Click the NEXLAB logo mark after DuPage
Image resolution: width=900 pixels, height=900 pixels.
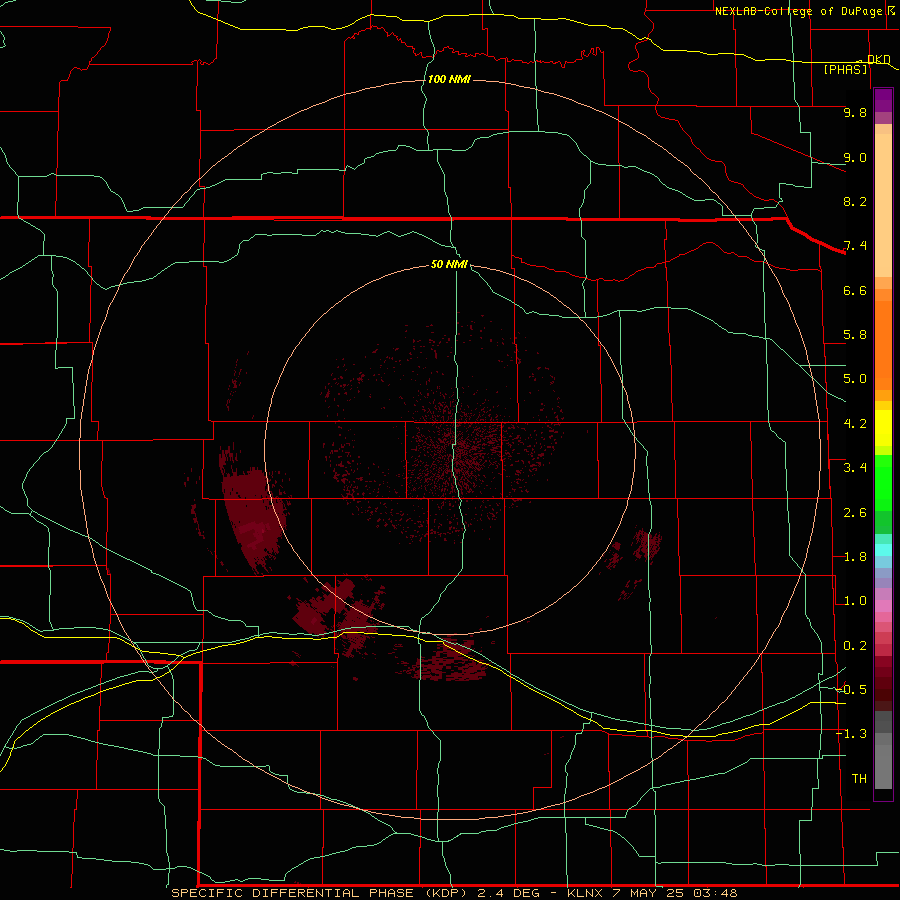click(x=891, y=10)
